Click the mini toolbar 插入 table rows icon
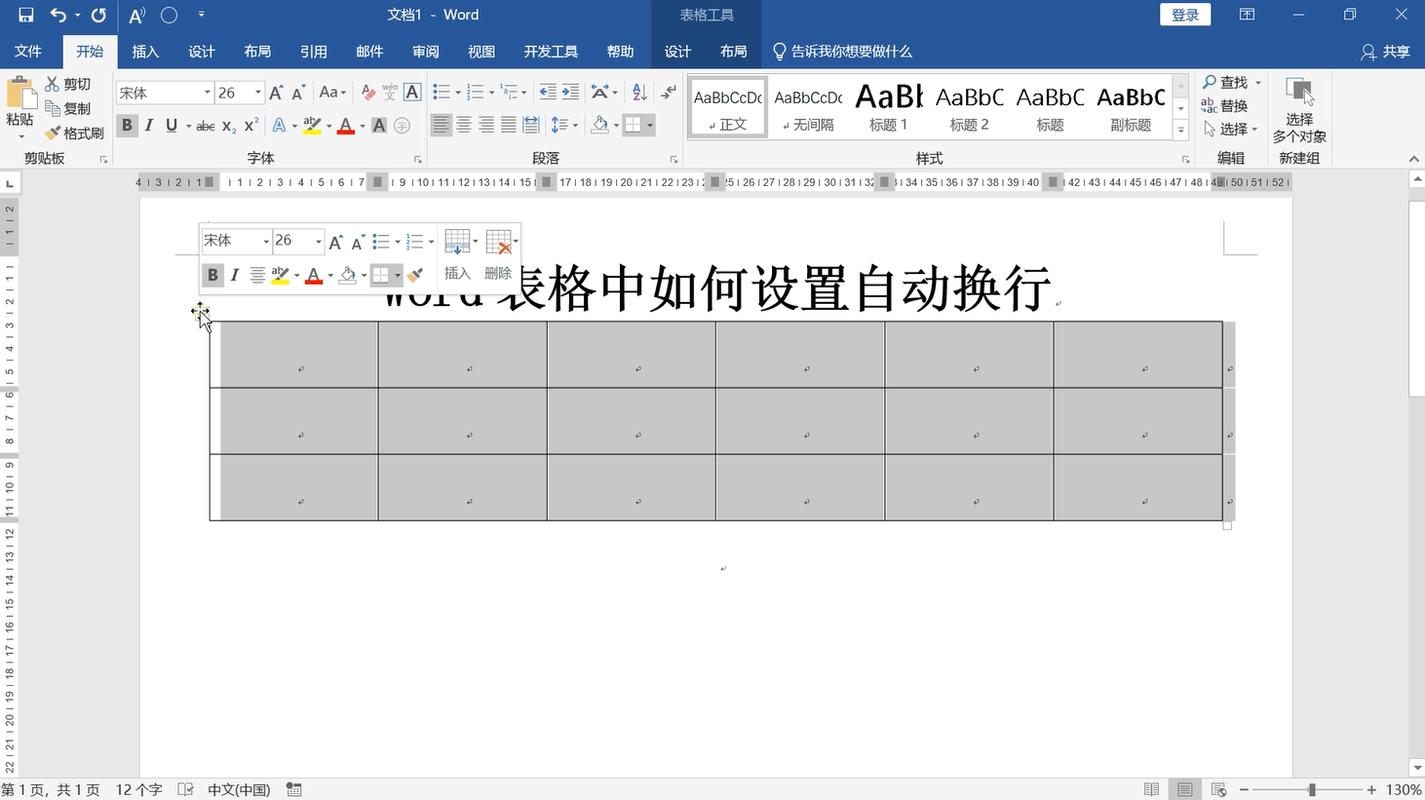The image size is (1425, 800). [x=457, y=242]
